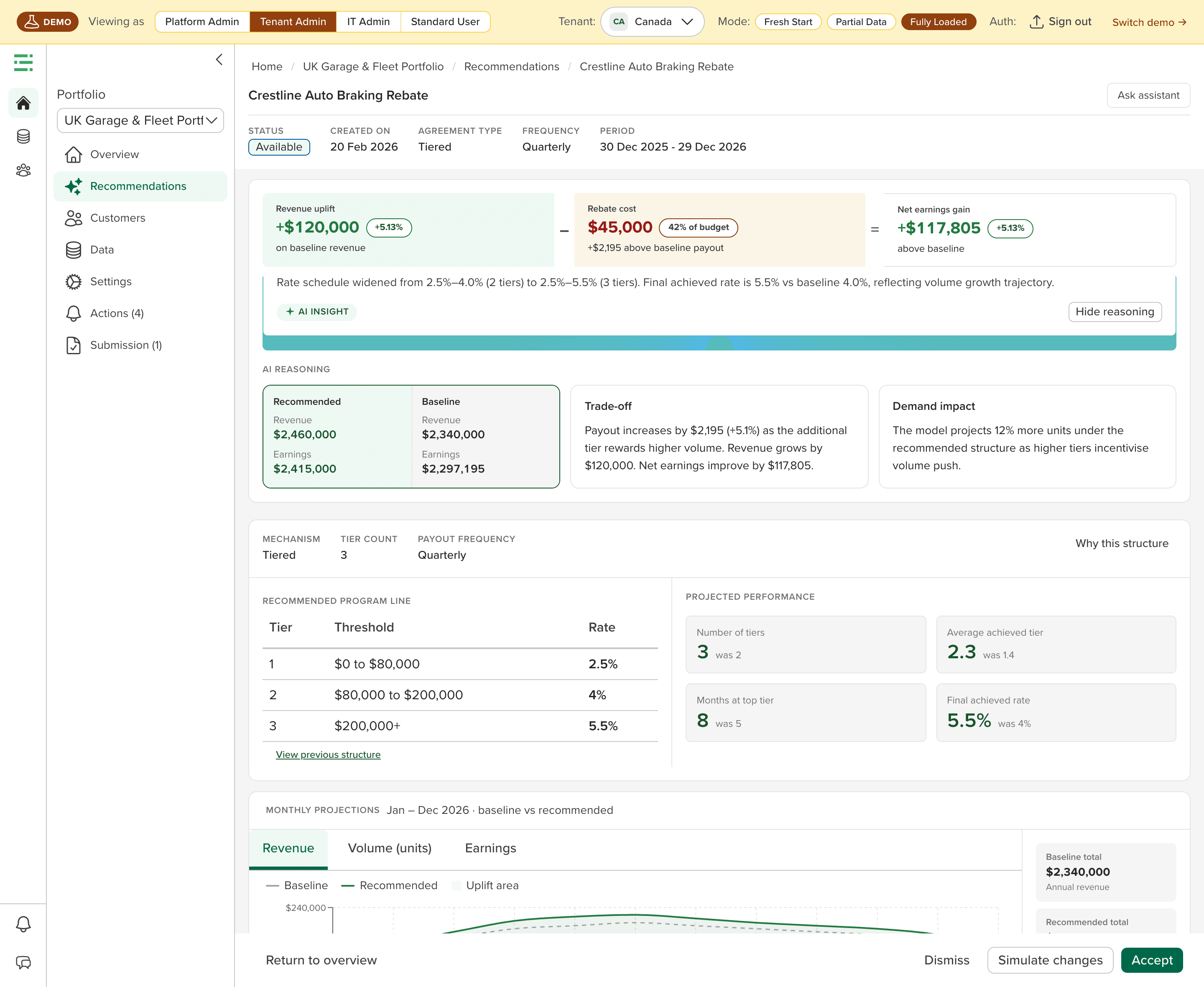The width and height of the screenshot is (1204, 987).
Task: Open the chat icon at bottom left
Action: (x=23, y=963)
